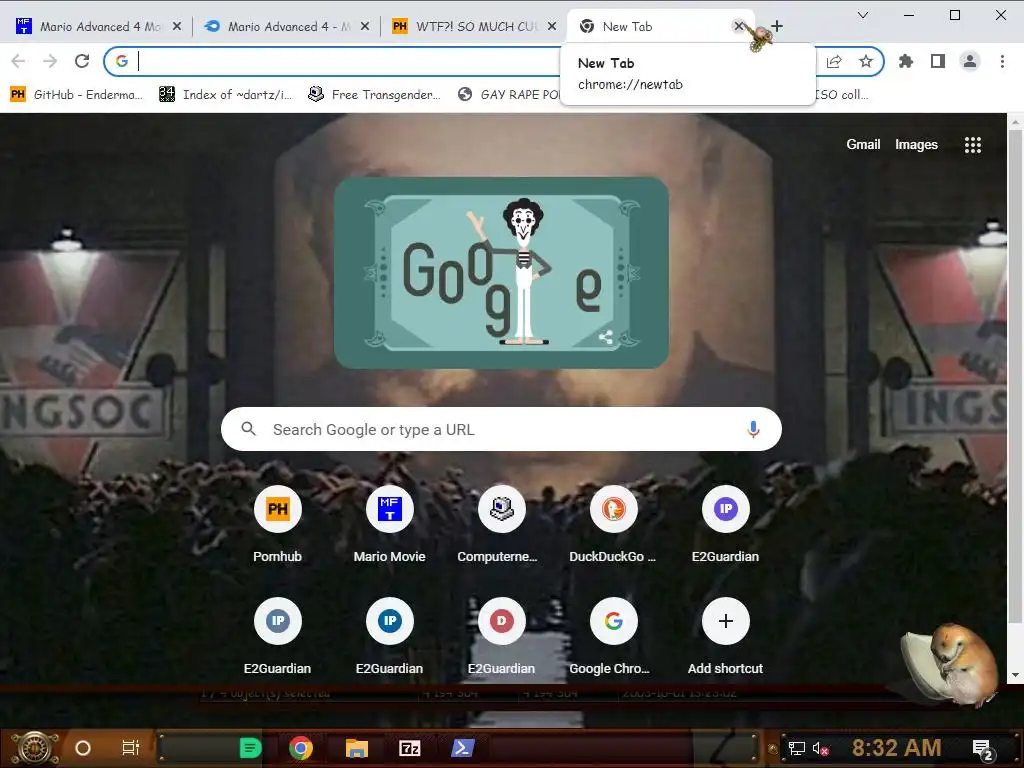Click the doodle share icon
Image resolution: width=1024 pixels, height=768 pixels.
point(605,337)
